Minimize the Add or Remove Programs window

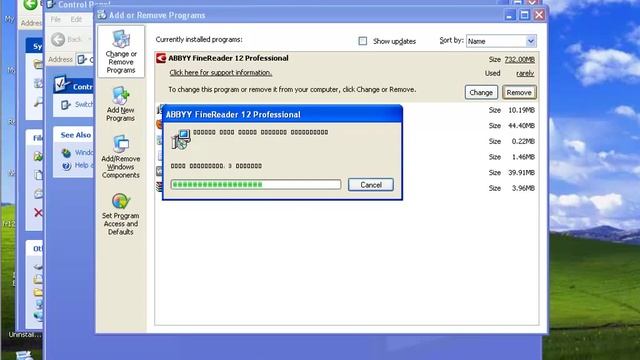pyautogui.click(x=509, y=15)
